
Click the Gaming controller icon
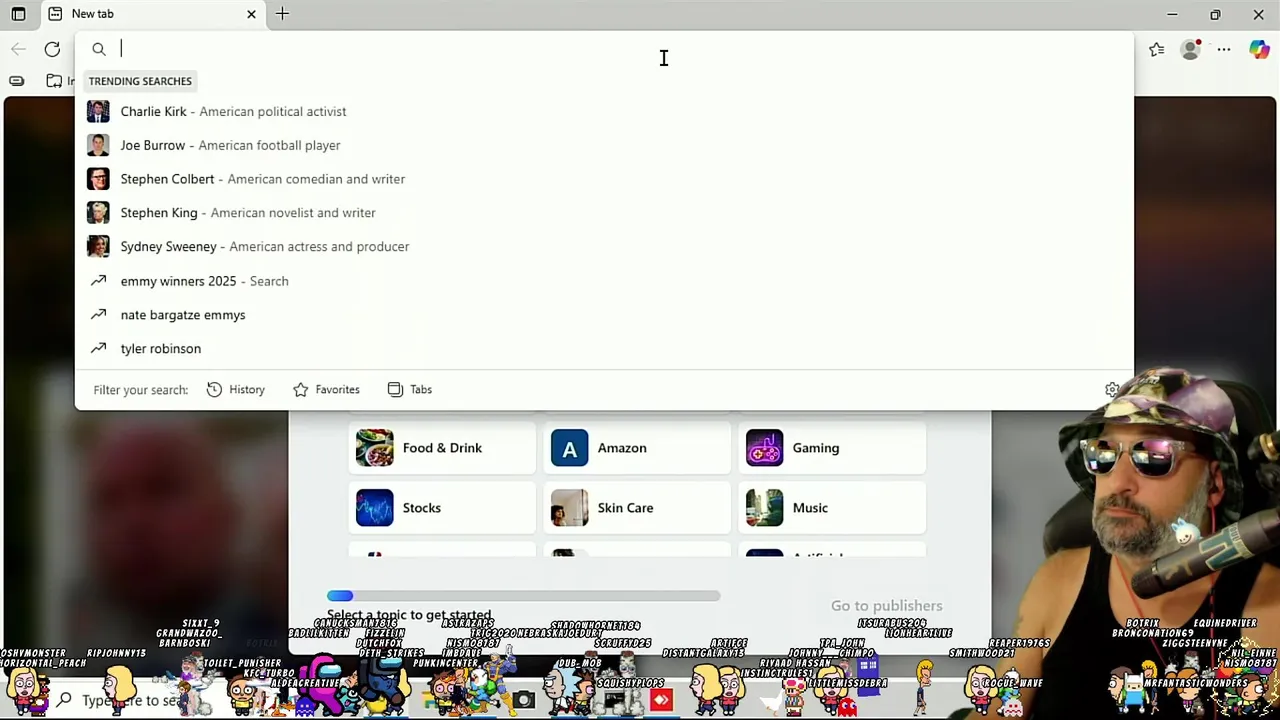coord(764,448)
